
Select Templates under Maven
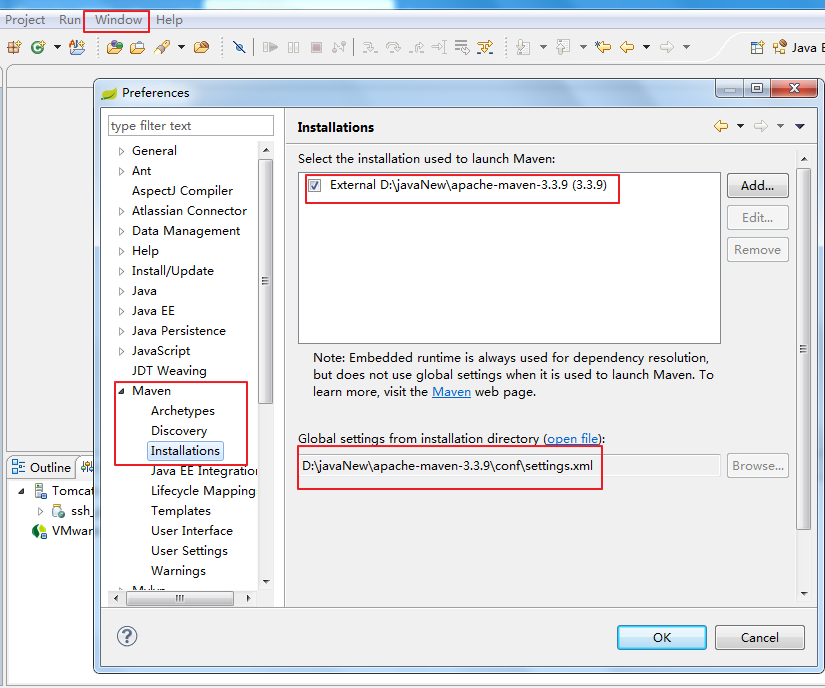point(180,510)
